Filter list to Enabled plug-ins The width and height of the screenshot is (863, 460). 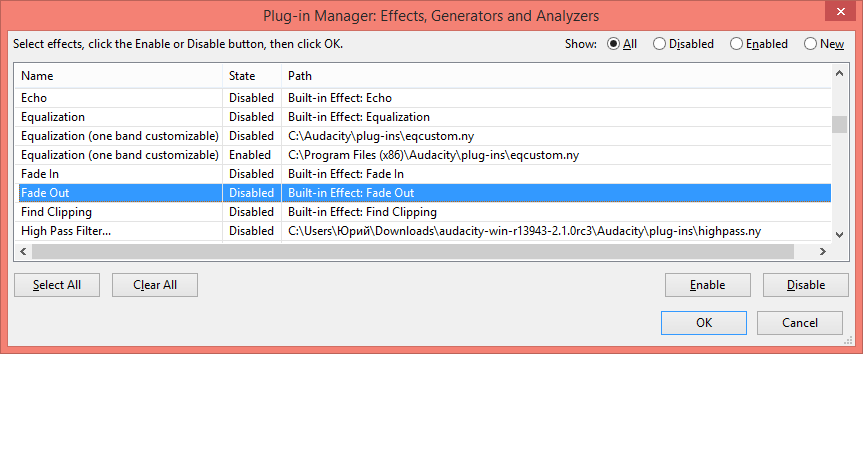click(736, 44)
